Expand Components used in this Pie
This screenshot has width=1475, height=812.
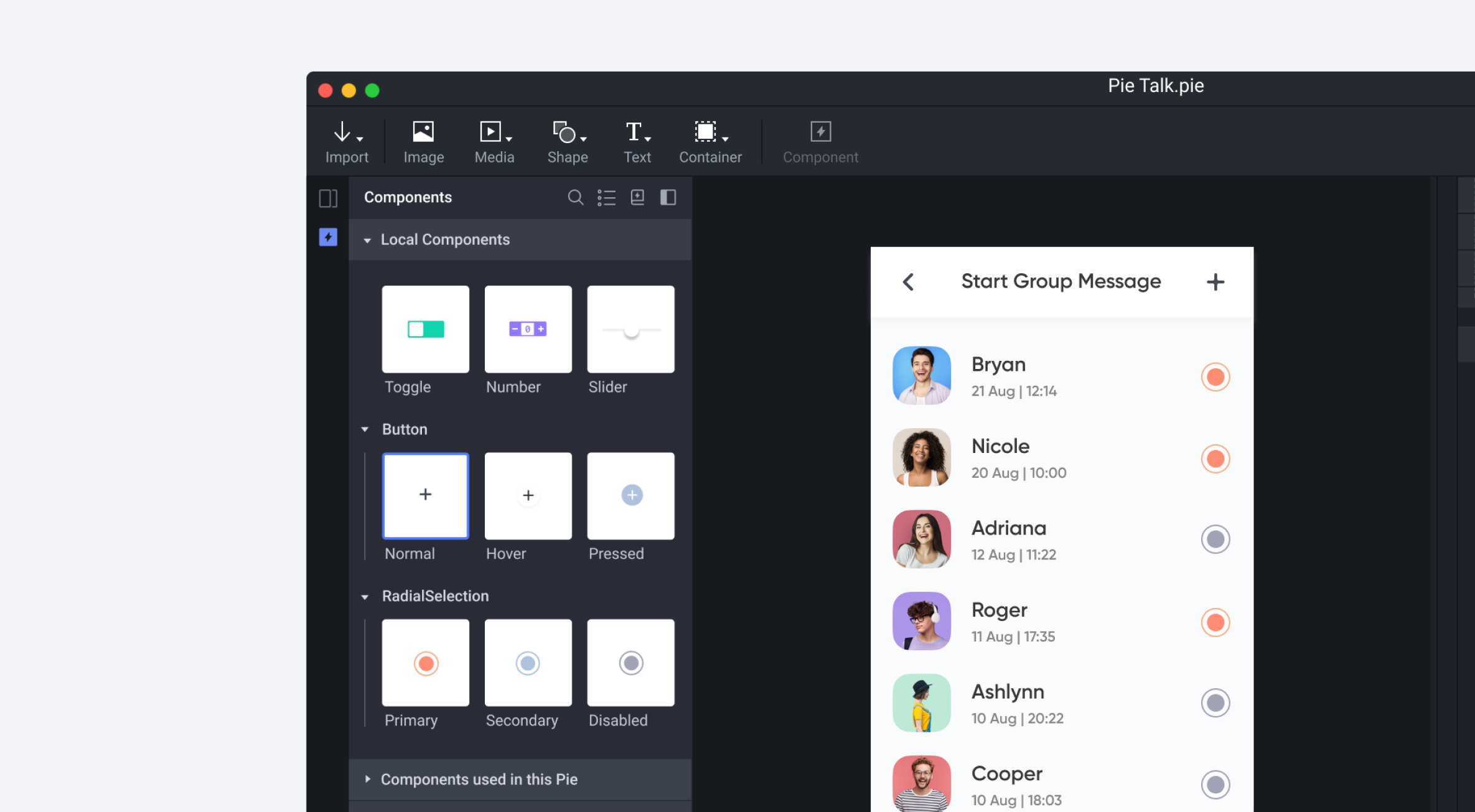(x=367, y=779)
